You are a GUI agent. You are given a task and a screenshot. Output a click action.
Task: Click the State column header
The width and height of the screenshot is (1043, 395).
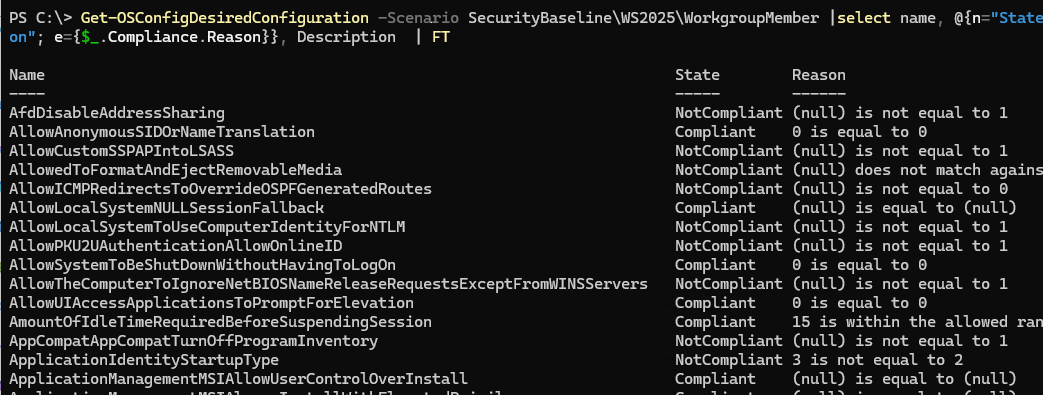(697, 75)
